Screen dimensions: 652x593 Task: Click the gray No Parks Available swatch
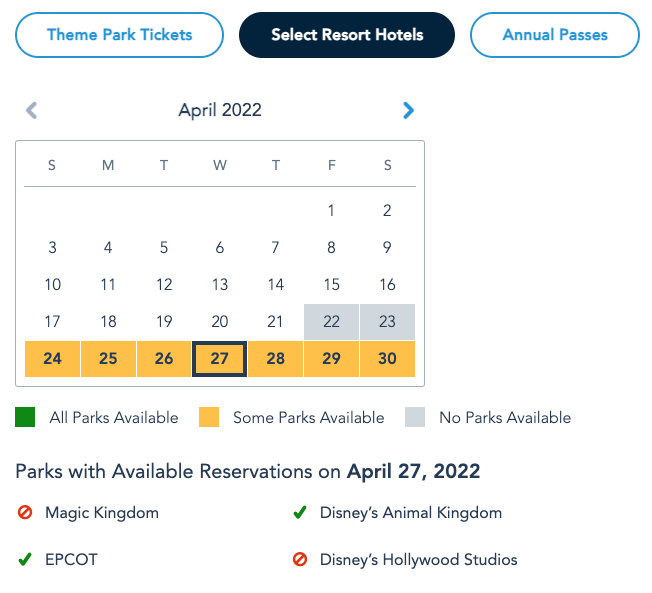coord(415,418)
